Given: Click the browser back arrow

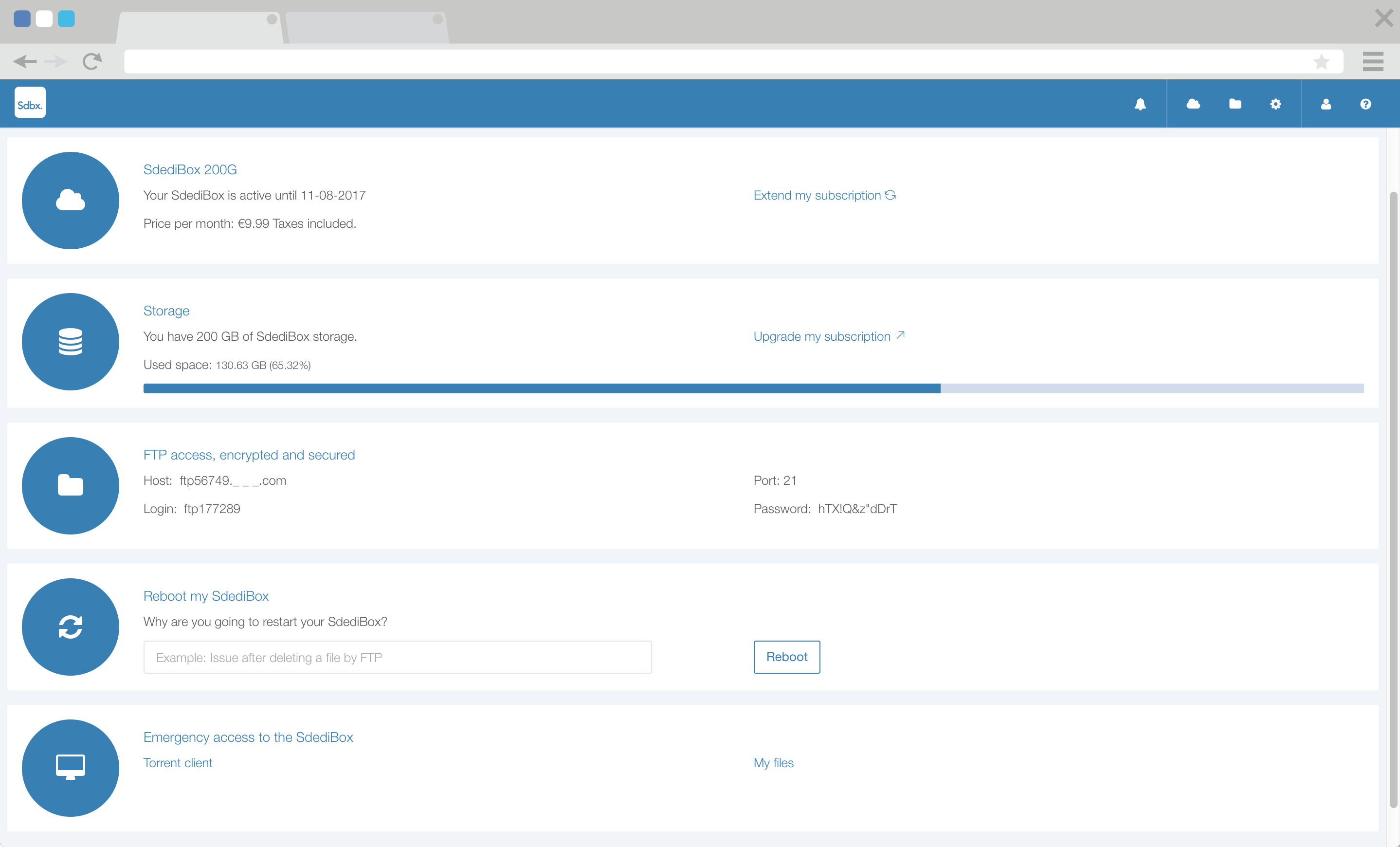Looking at the screenshot, I should tap(25, 61).
